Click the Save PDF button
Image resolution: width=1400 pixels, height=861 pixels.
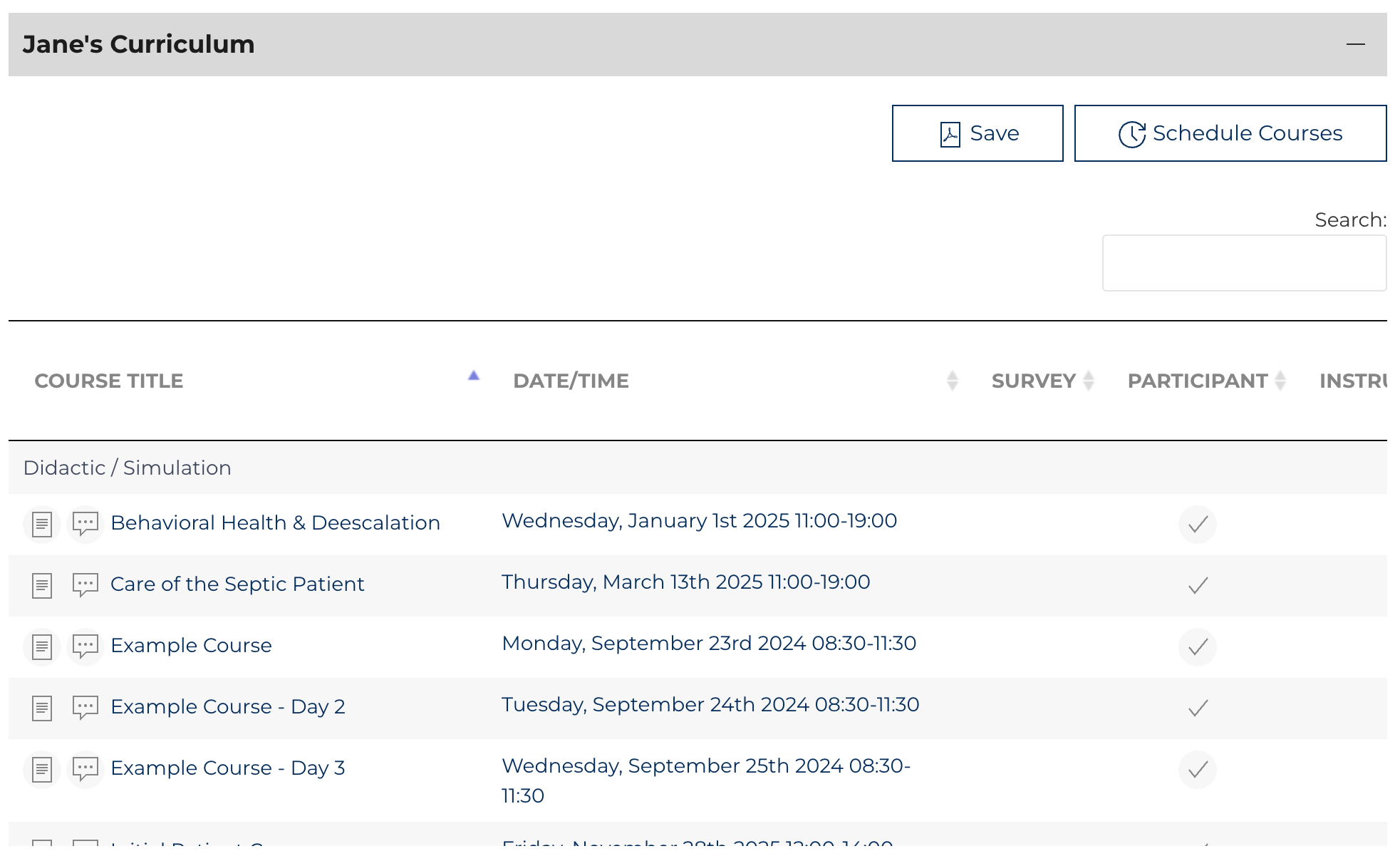(x=977, y=133)
